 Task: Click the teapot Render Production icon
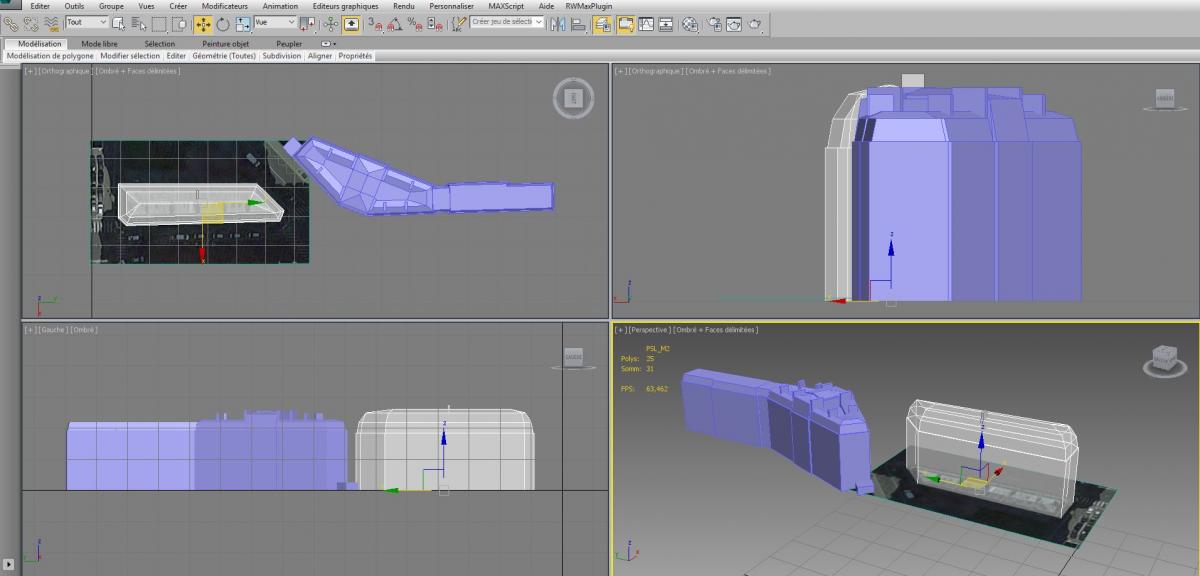click(x=756, y=23)
